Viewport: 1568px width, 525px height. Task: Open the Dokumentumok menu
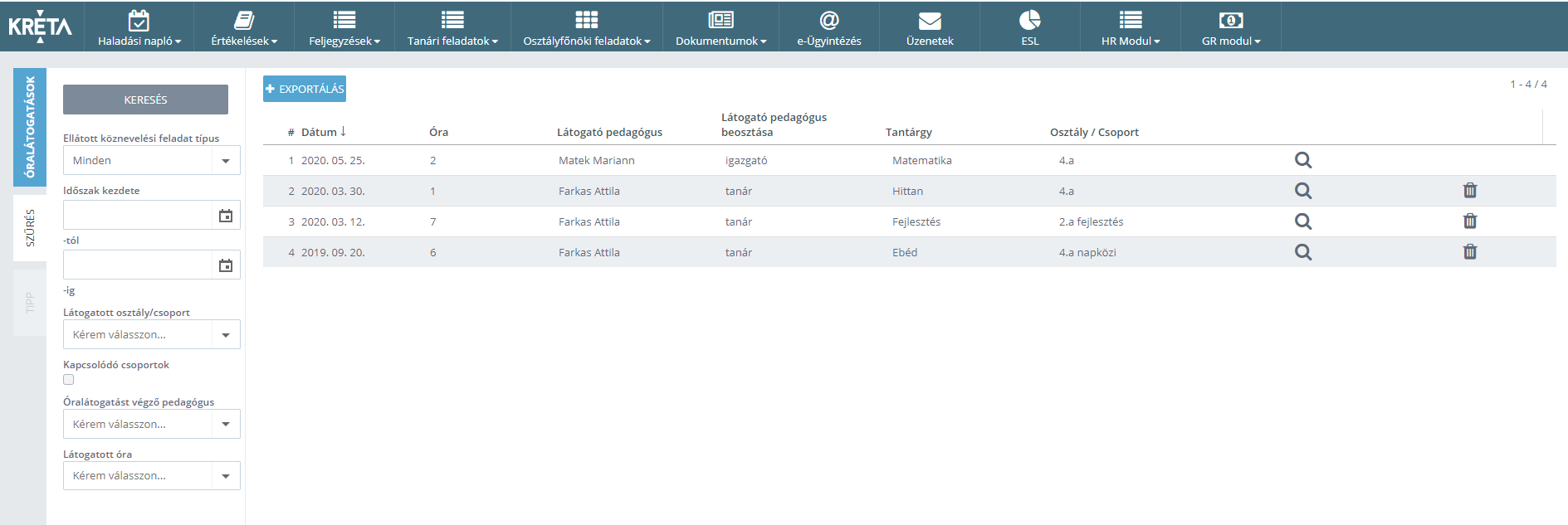(720, 28)
